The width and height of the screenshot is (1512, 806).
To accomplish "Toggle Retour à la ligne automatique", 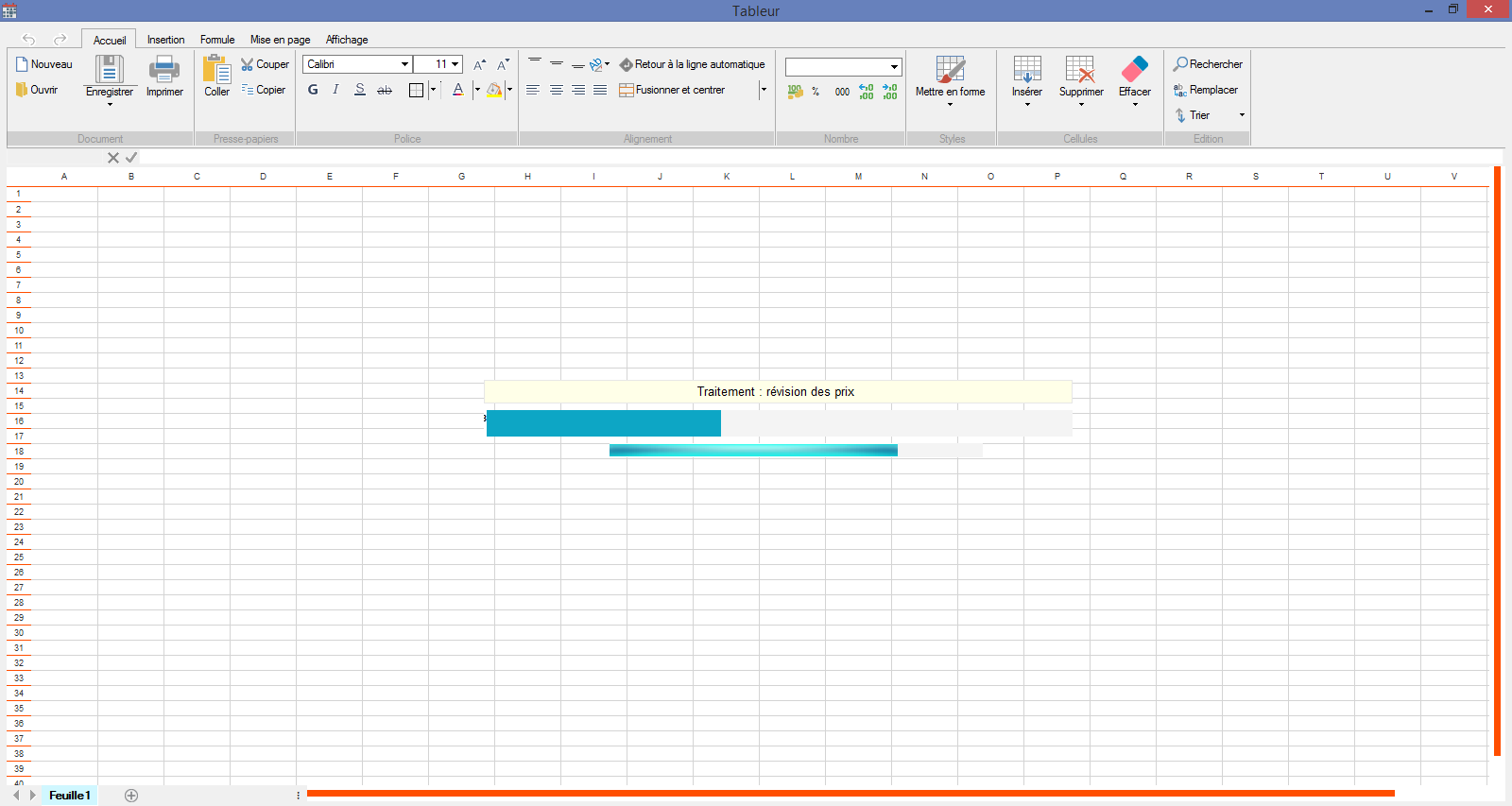I will 692,64.
